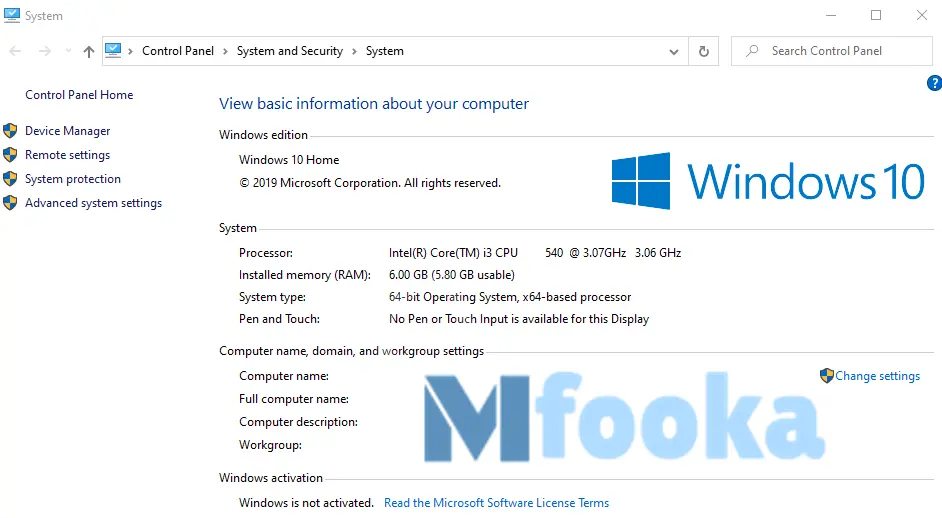Select the System breadcrumb
This screenshot has height=518, width=942.
coord(384,51)
